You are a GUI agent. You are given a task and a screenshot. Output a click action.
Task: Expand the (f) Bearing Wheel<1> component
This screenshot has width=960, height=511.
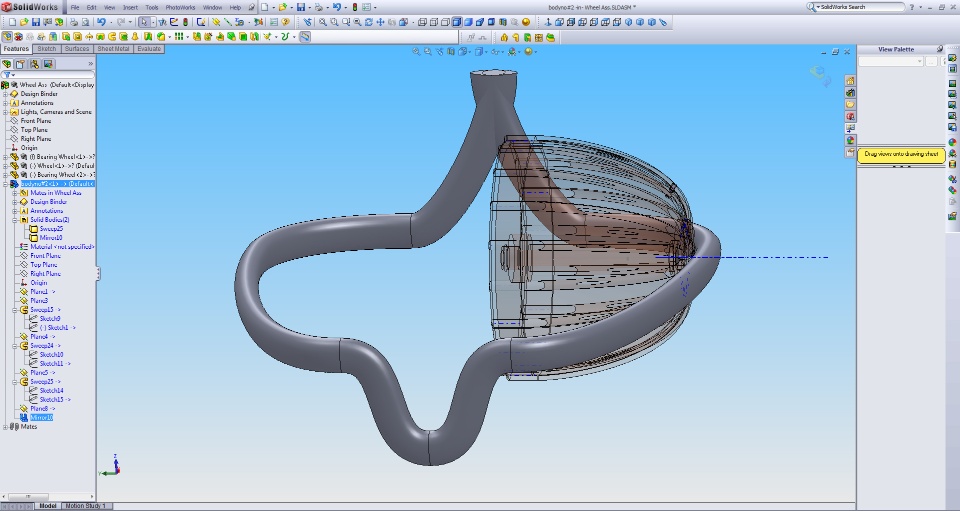(6, 157)
